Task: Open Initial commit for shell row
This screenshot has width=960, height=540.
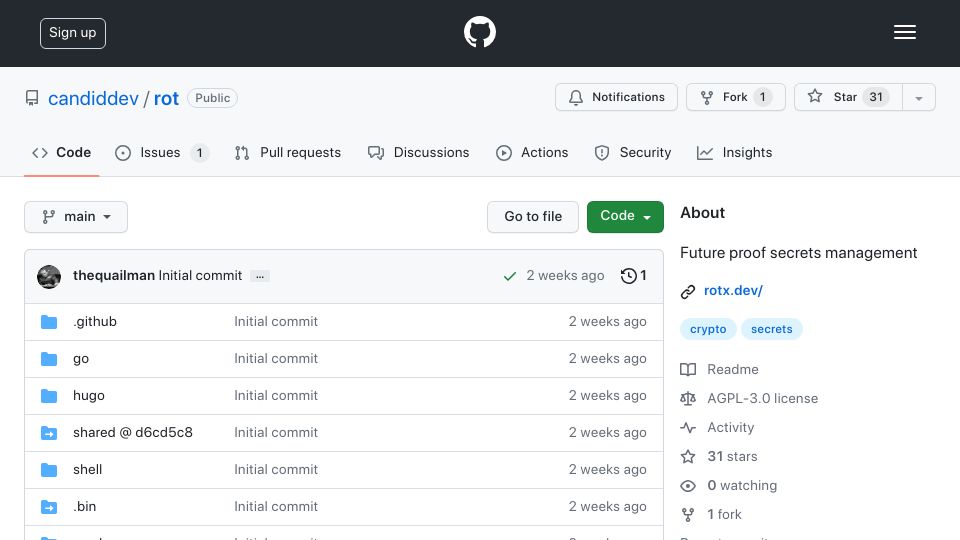Action: tap(276, 470)
